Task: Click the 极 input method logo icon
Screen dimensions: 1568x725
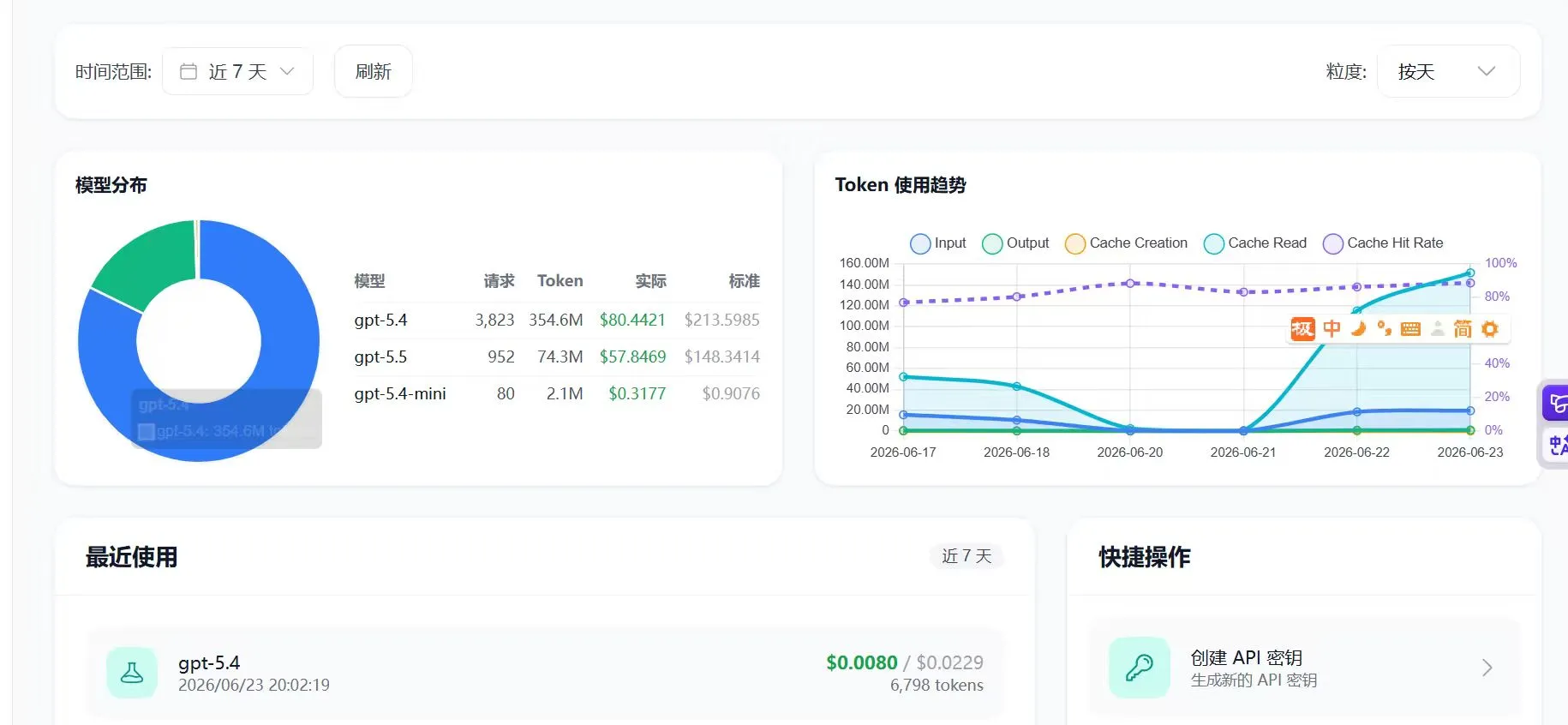Action: (1302, 329)
